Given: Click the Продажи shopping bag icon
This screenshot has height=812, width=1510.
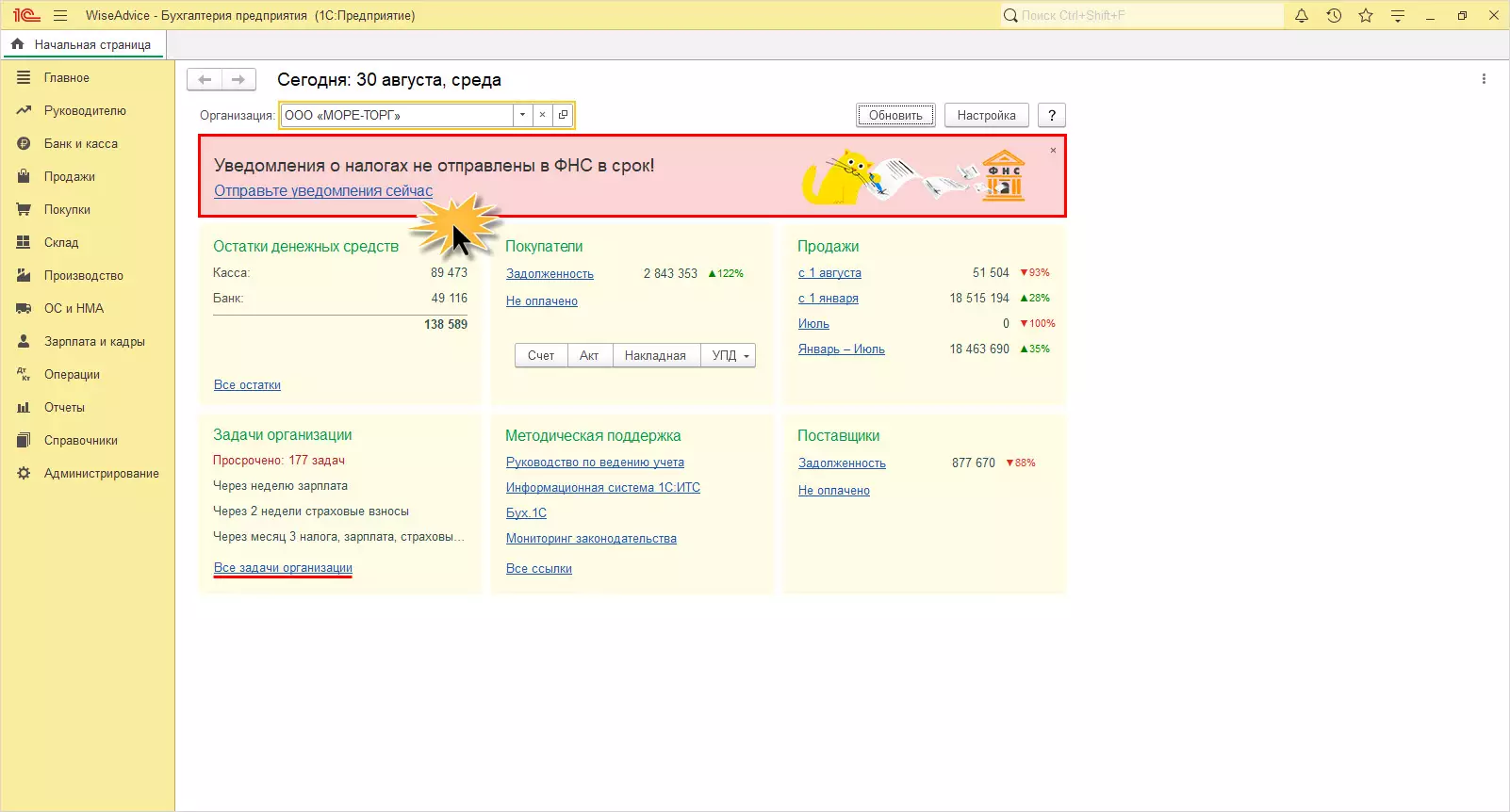Looking at the screenshot, I should tap(24, 176).
